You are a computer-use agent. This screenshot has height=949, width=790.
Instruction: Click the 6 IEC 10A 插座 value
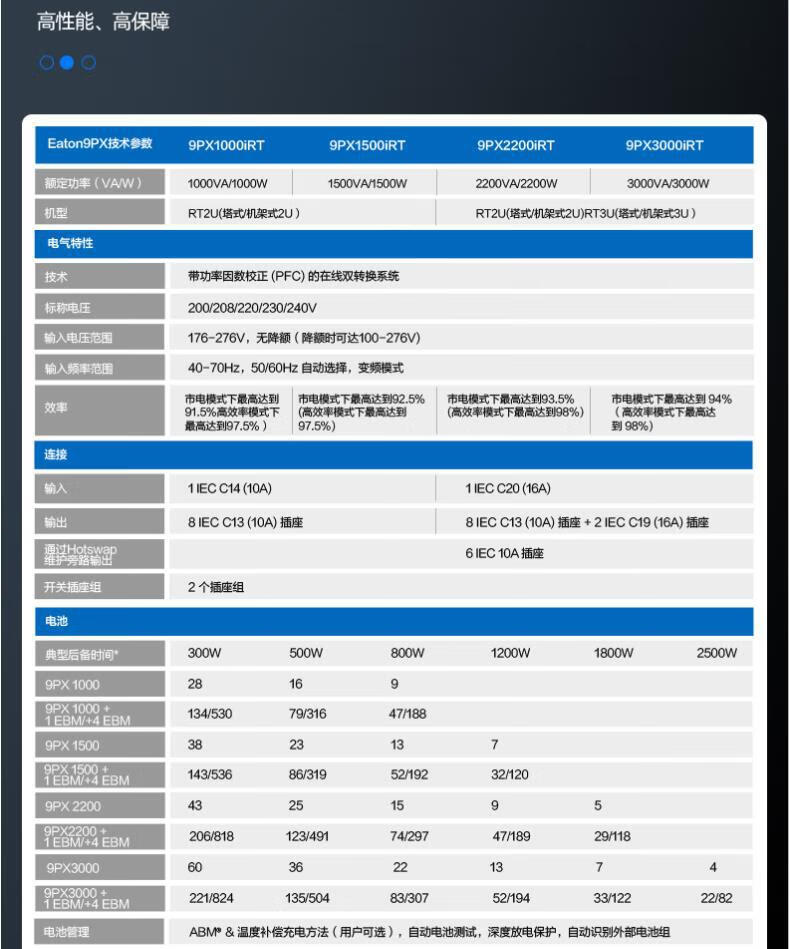pos(504,553)
